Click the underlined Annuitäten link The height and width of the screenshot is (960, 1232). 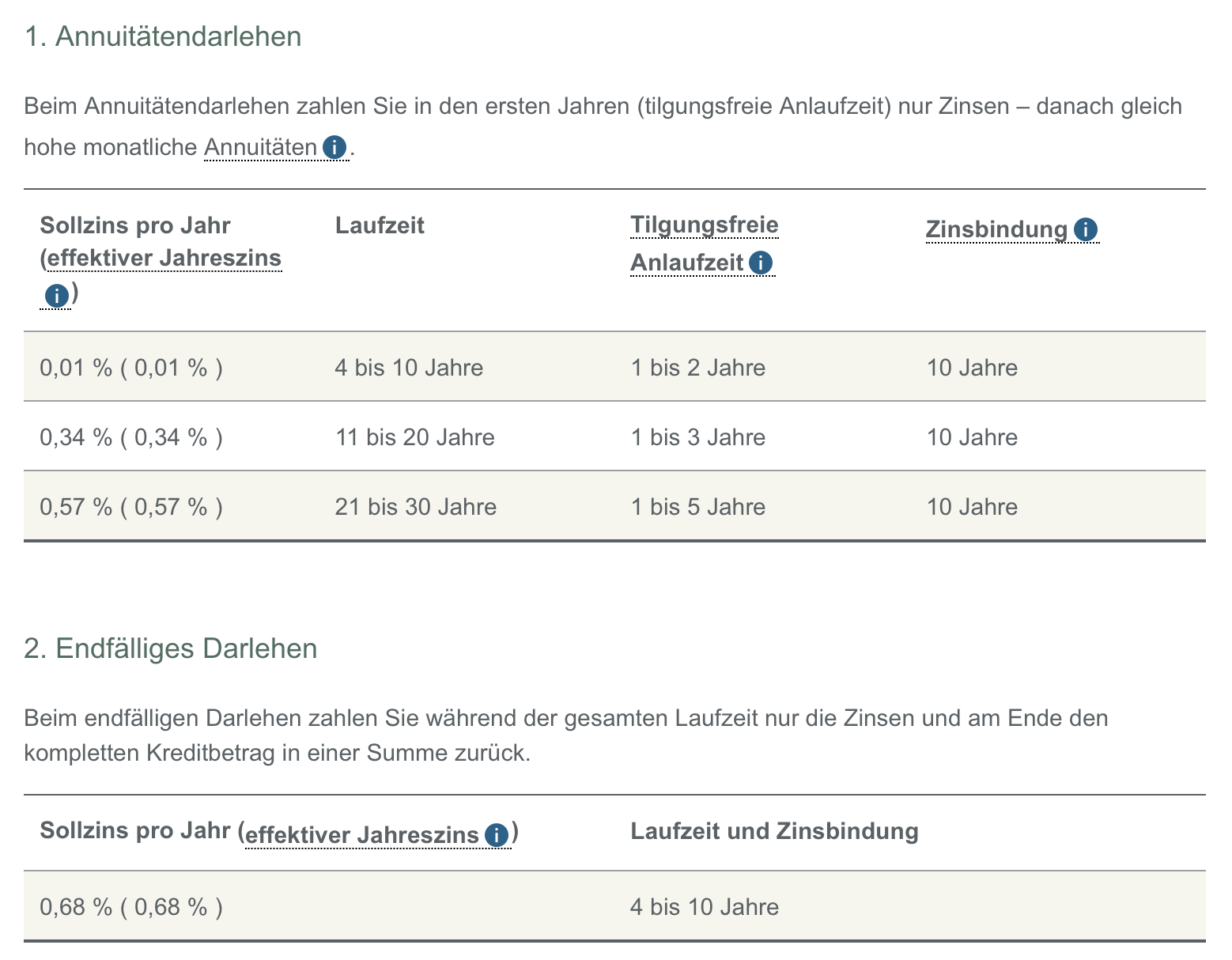pos(262,147)
